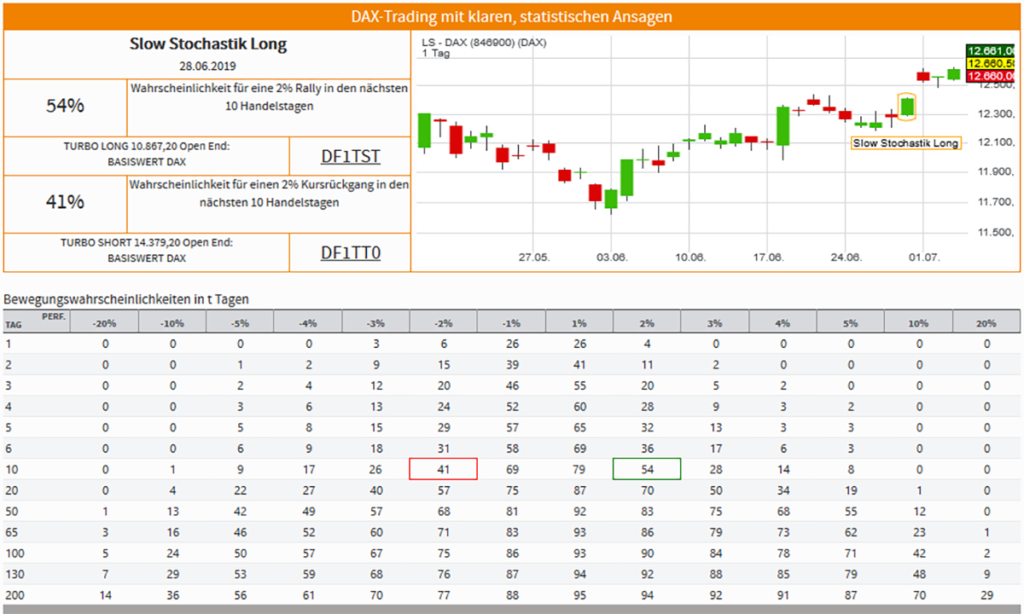Click the 03.06. date on chart axis
Image resolution: width=1024 pixels, height=614 pixels.
[x=612, y=257]
